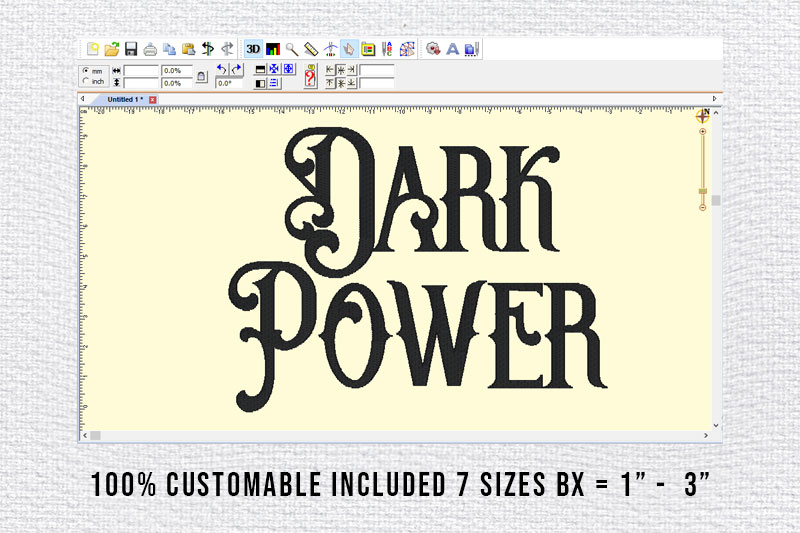
Task: Click the vertical scrollbar down arrow
Action: click(x=716, y=425)
